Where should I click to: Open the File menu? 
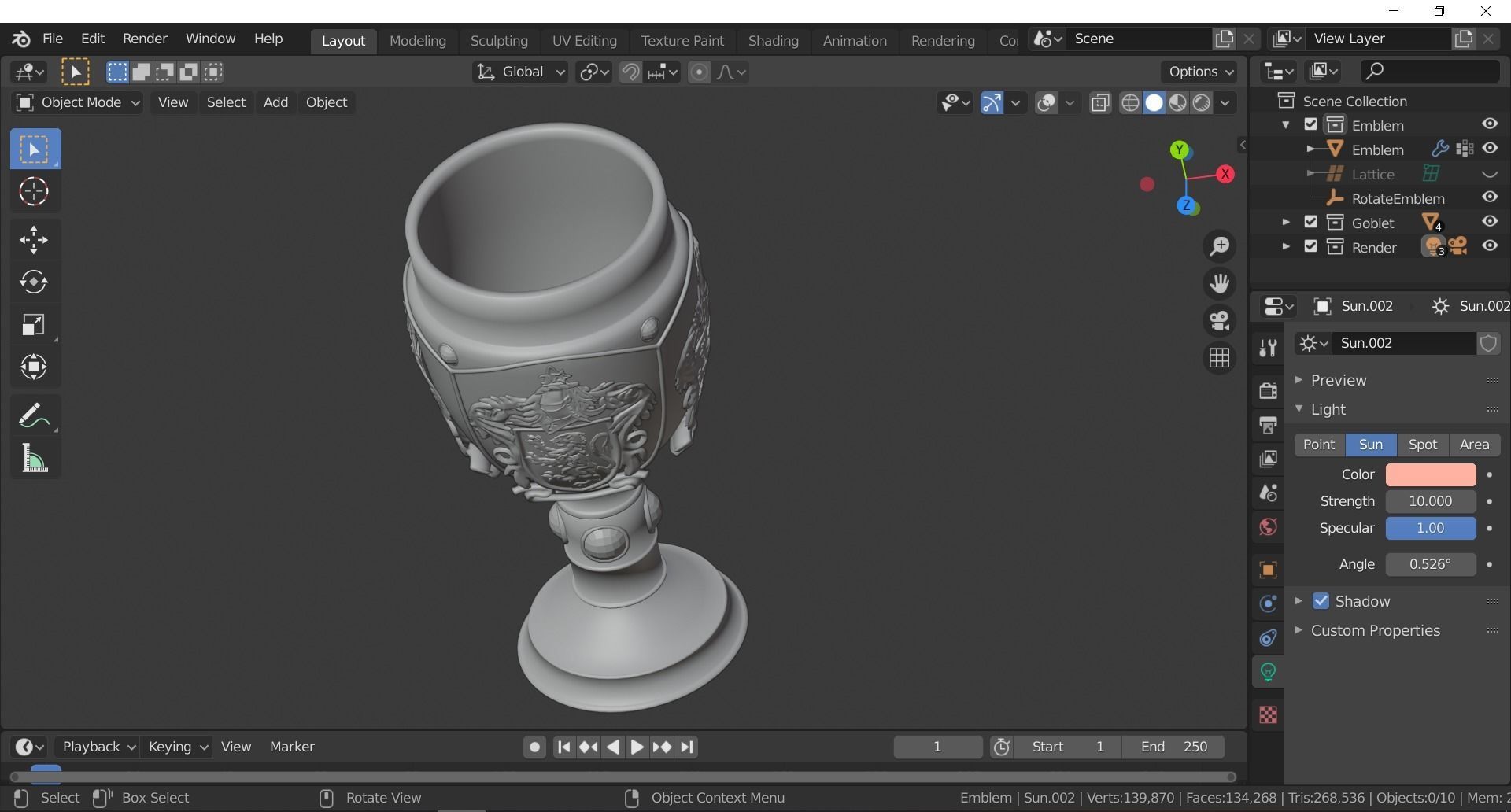(53, 39)
